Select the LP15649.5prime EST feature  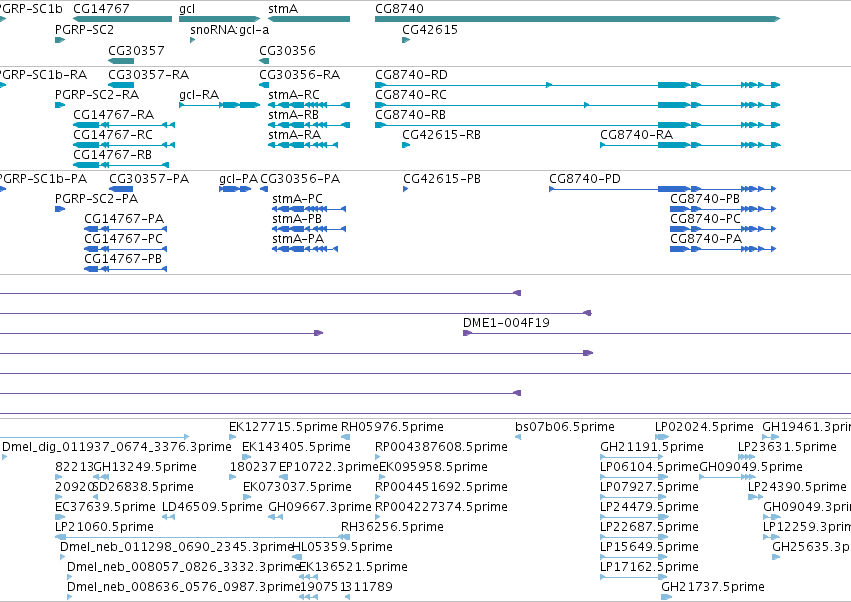click(633, 557)
